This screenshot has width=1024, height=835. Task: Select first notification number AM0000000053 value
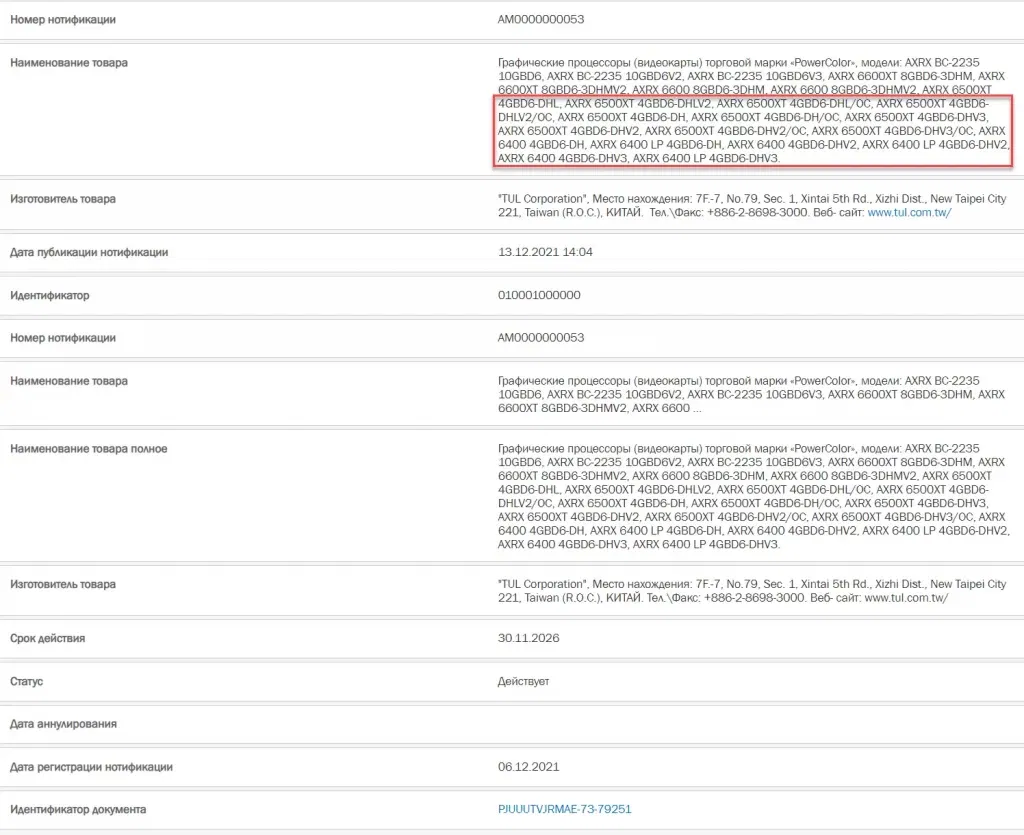point(541,20)
